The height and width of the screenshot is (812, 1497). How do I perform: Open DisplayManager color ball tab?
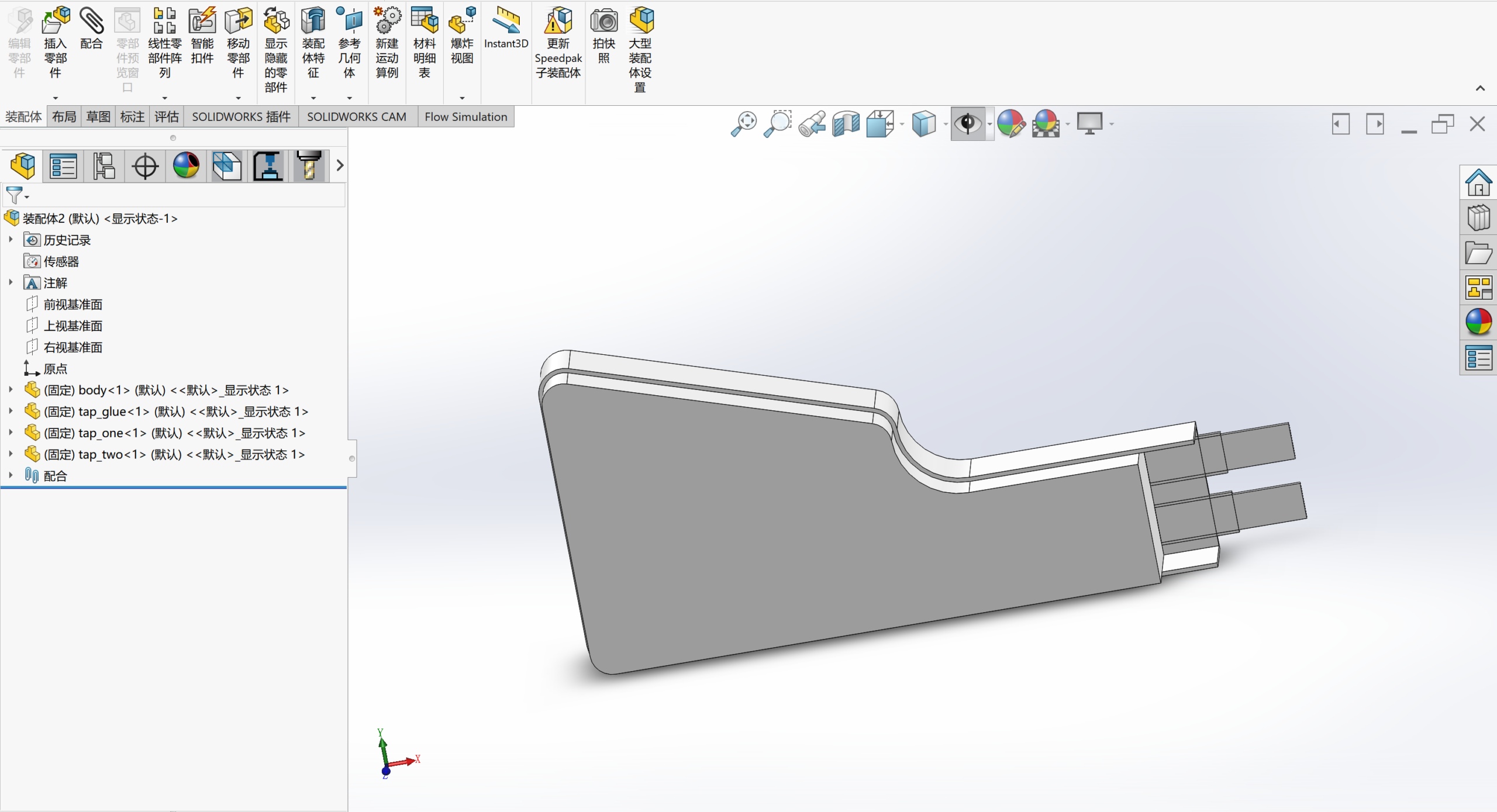186,166
